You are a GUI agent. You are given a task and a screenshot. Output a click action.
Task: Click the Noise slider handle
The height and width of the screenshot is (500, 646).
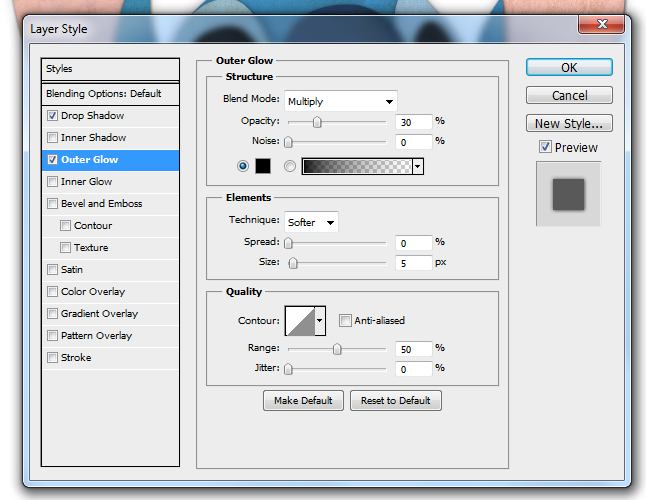pyautogui.click(x=288, y=142)
